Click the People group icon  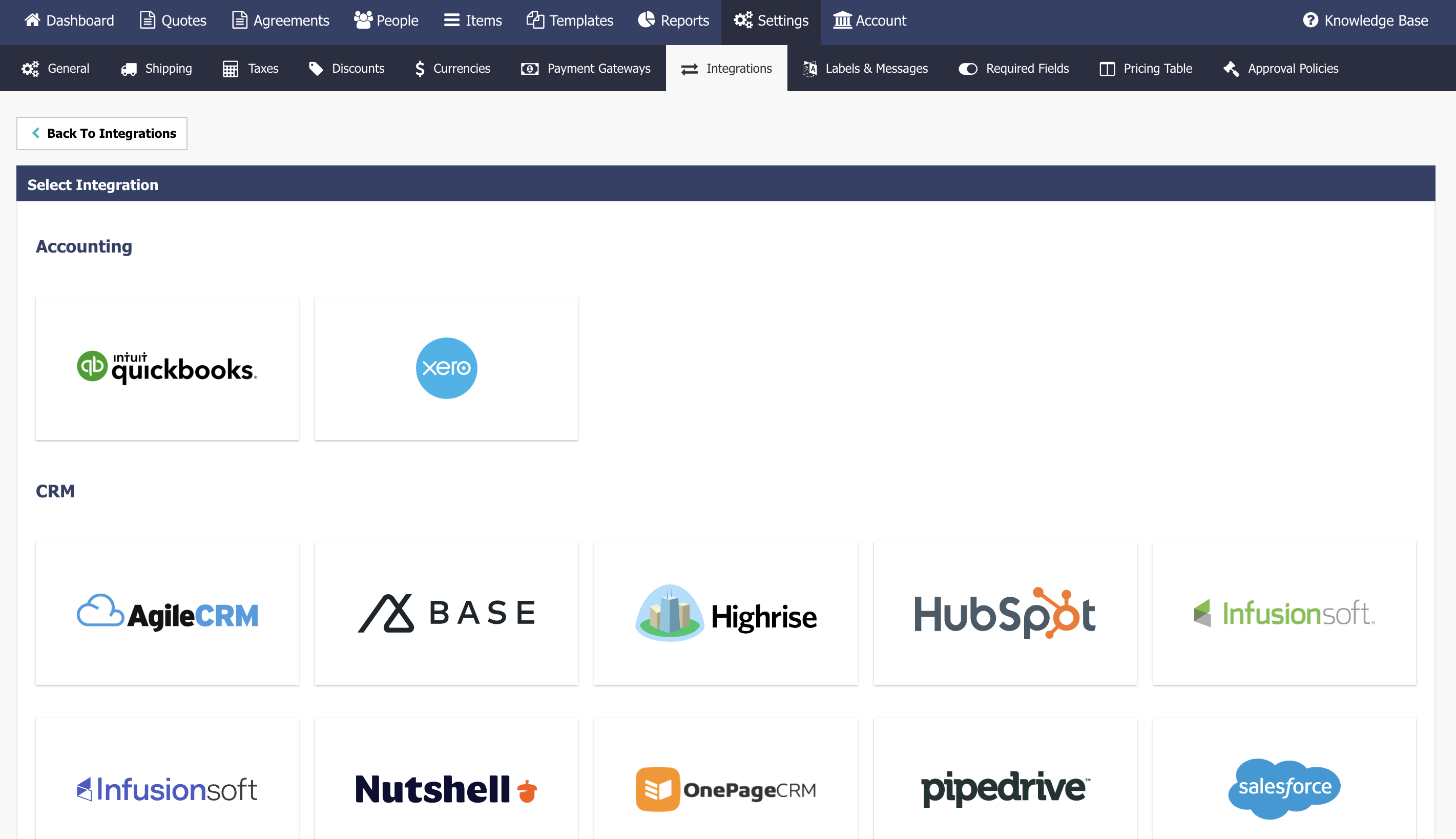coord(362,20)
